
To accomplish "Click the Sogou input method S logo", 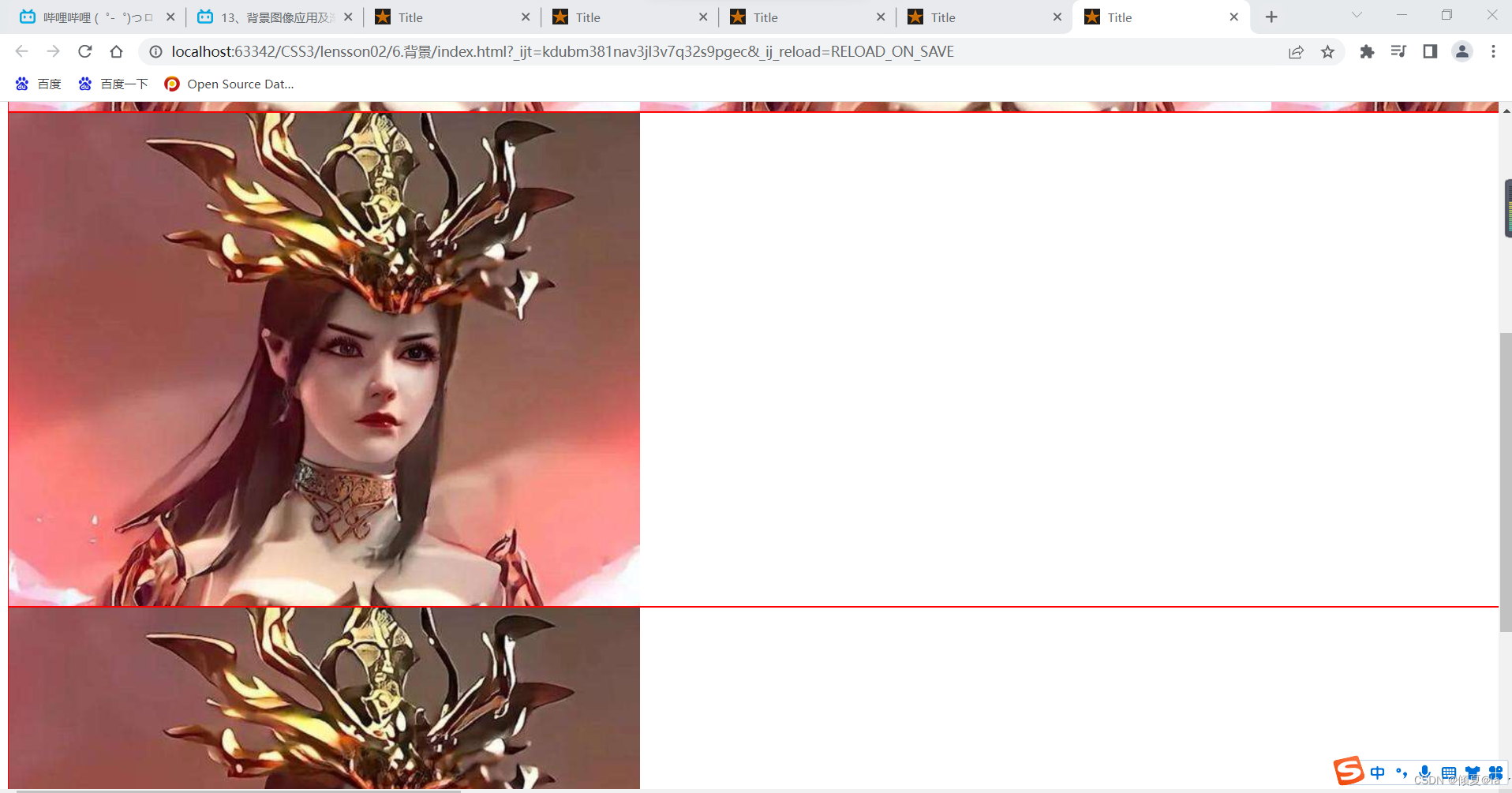I will coord(1349,771).
